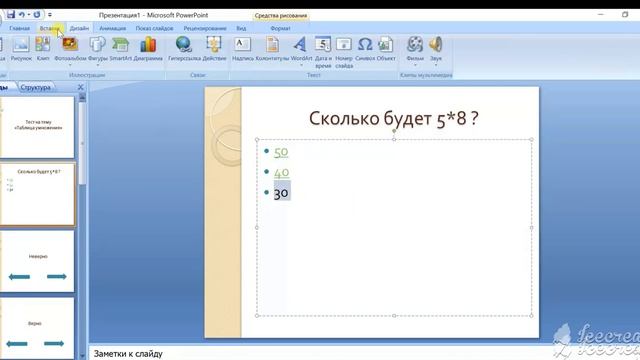This screenshot has width=640, height=360.
Task: Click the Звук sound icon
Action: point(436,44)
